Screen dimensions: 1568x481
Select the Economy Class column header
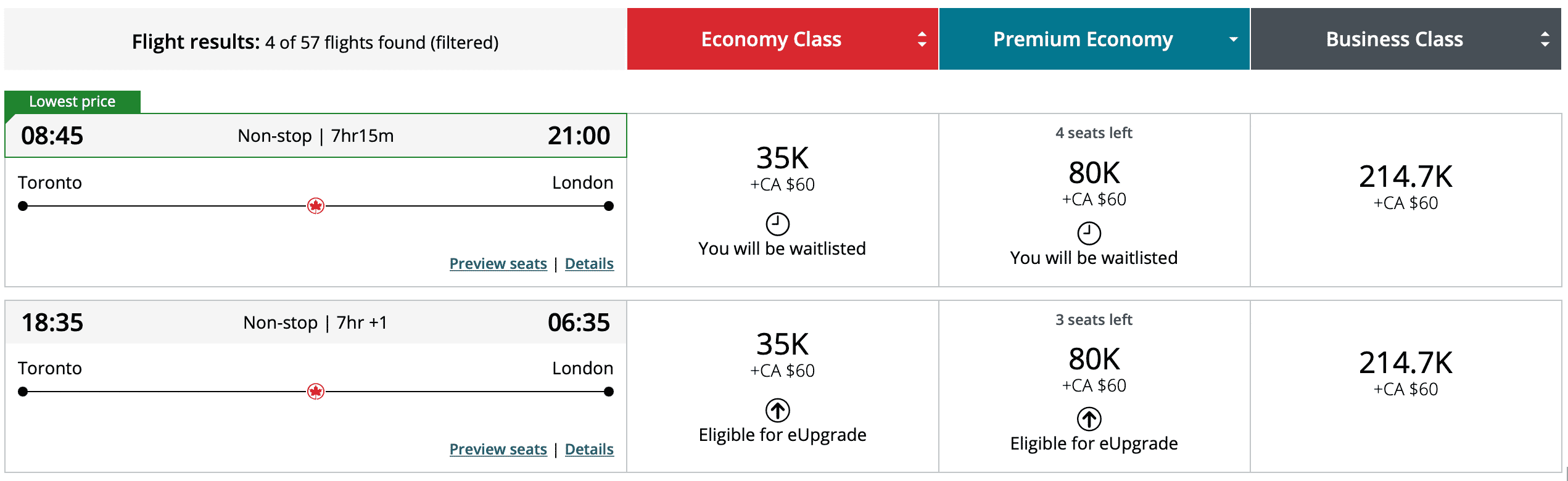pos(771,39)
